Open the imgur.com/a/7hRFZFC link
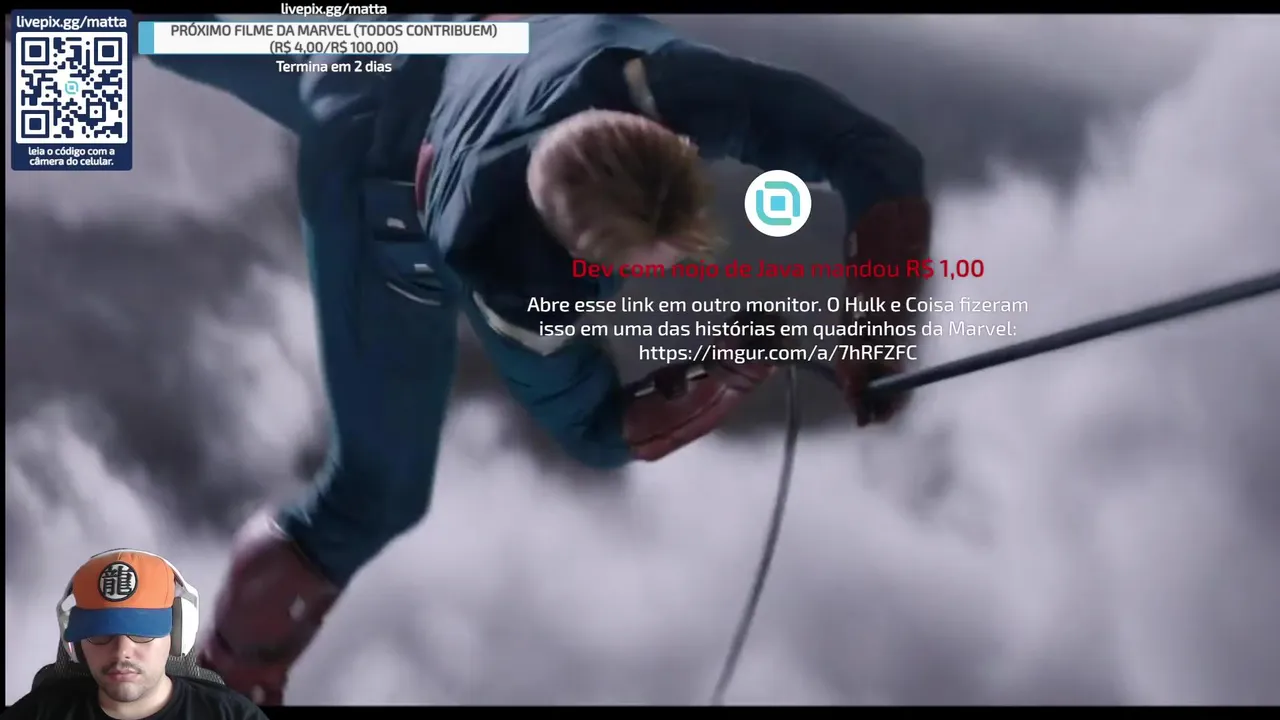This screenshot has height=720, width=1280. [x=778, y=352]
